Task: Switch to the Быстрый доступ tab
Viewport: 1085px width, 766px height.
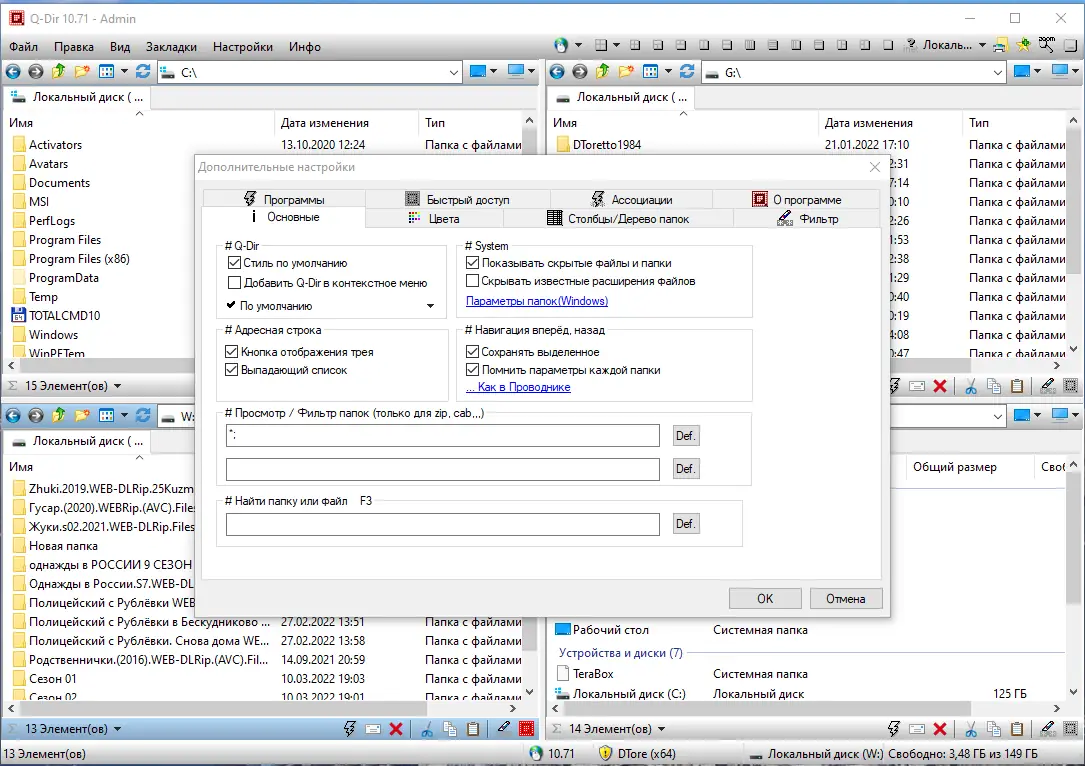Action: [457, 199]
